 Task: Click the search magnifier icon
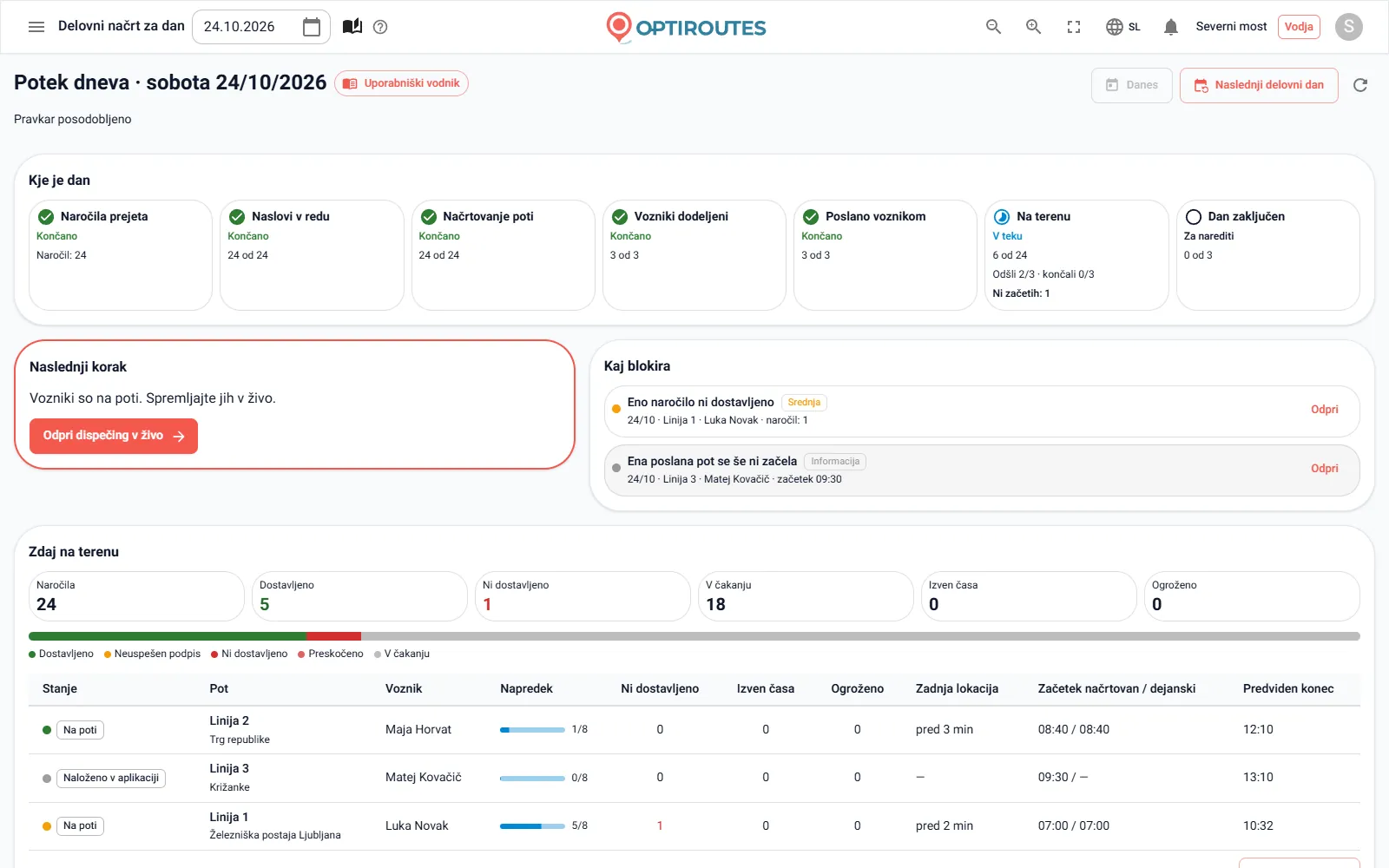click(x=994, y=27)
